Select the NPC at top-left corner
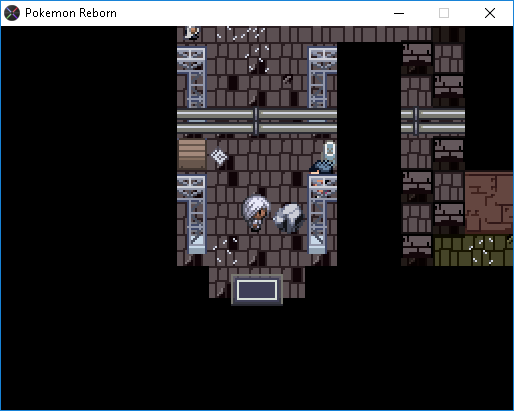This screenshot has width=514, height=411. pyautogui.click(x=192, y=33)
